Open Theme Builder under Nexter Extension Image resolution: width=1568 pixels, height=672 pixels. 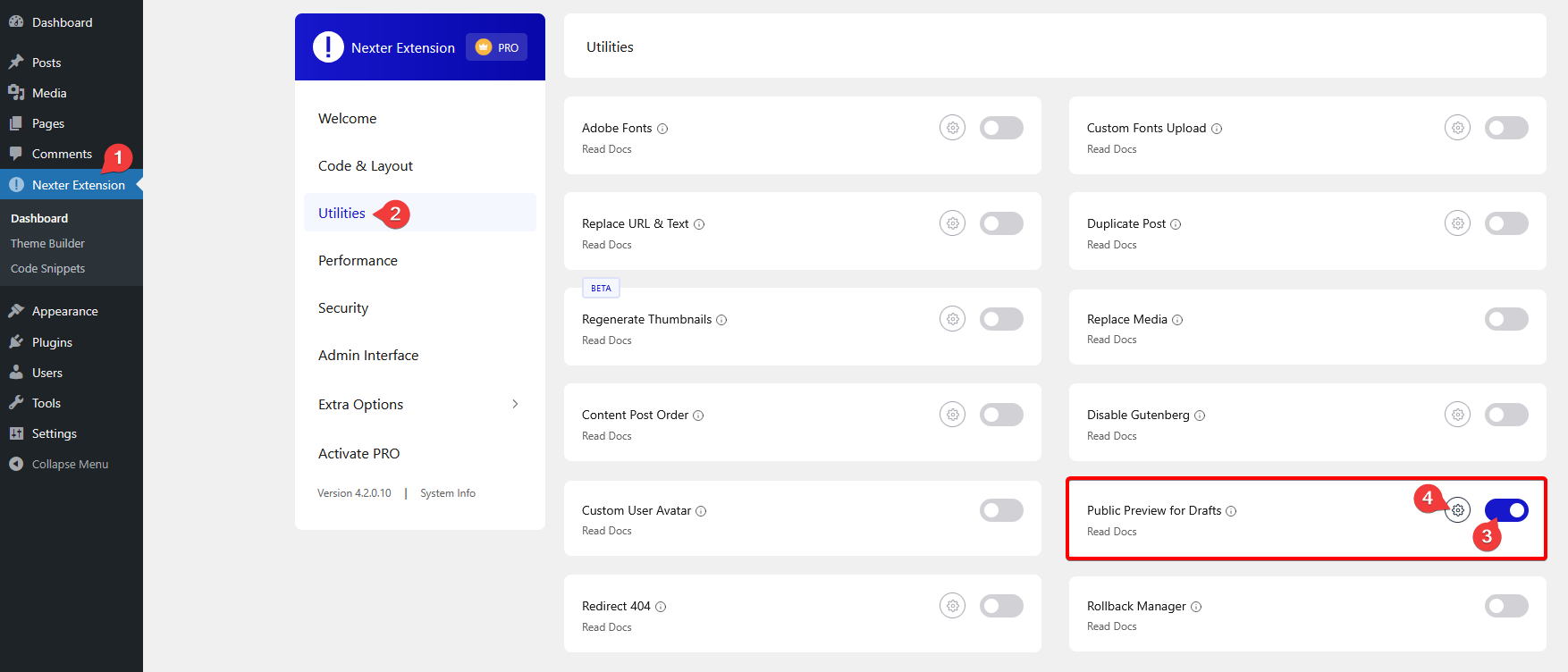pyautogui.click(x=47, y=242)
